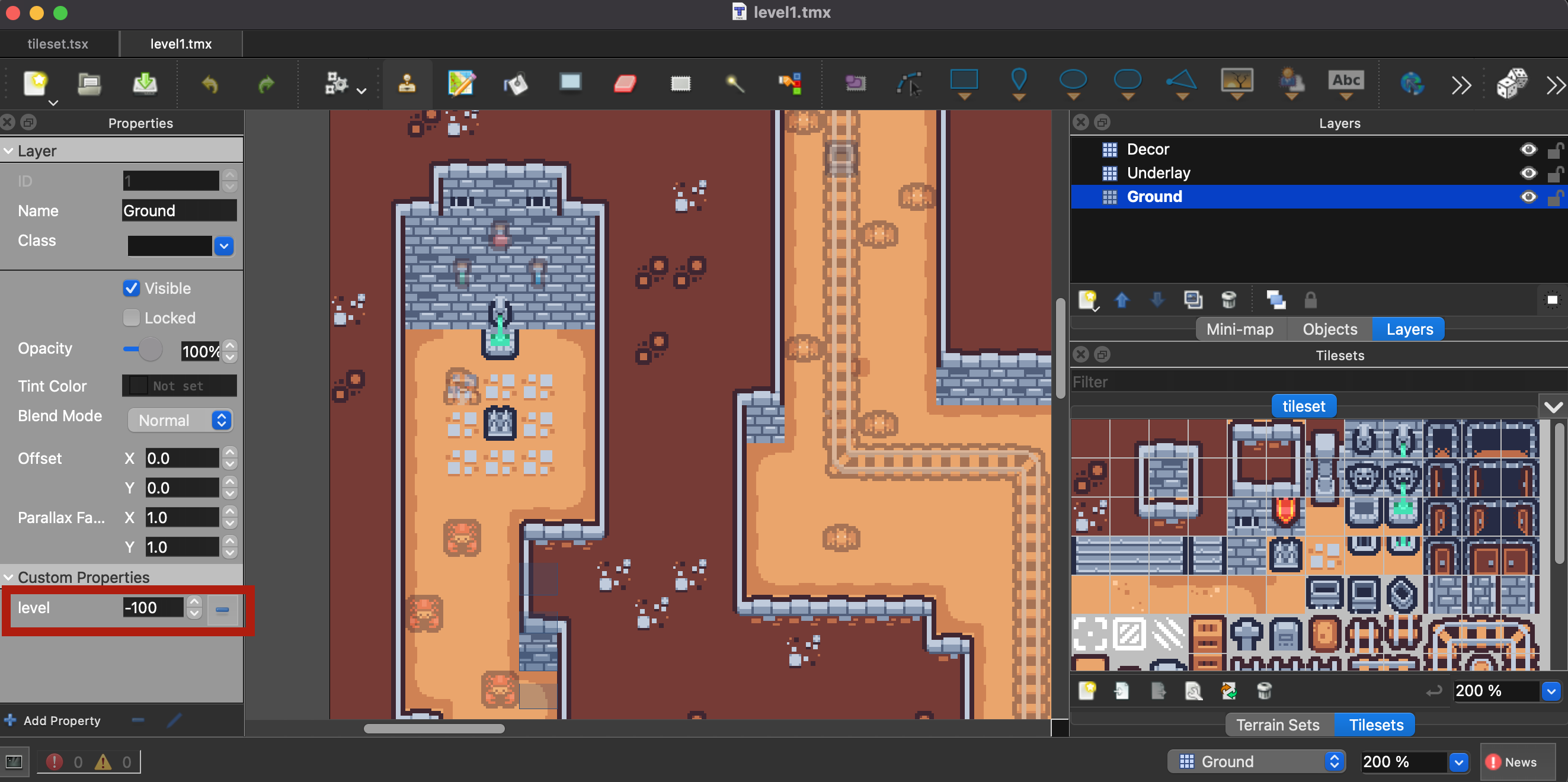Open the Blend Mode Normal dropdown
Image resolution: width=1568 pixels, height=782 pixels.
181,420
